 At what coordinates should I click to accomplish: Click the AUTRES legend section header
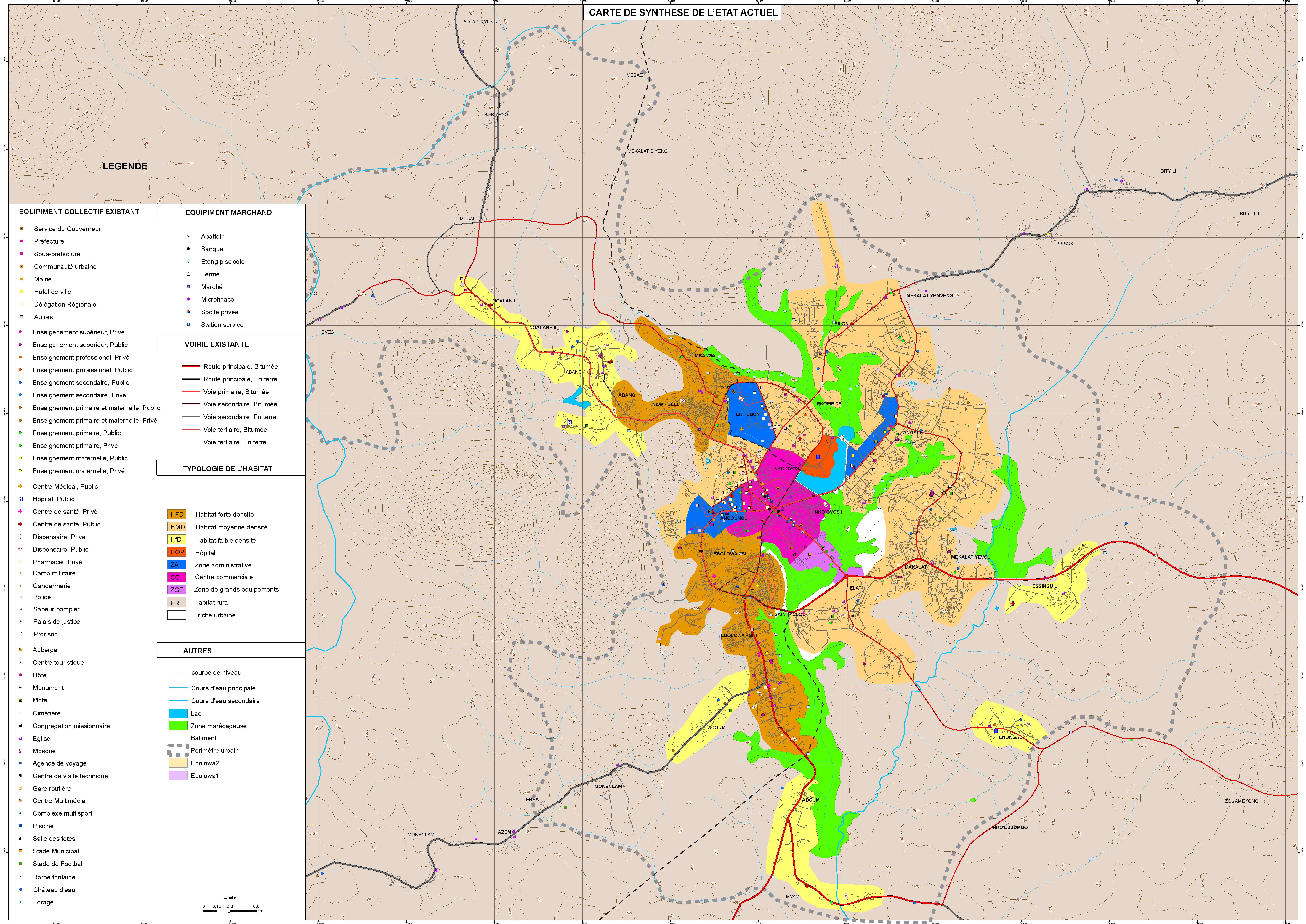[197, 651]
